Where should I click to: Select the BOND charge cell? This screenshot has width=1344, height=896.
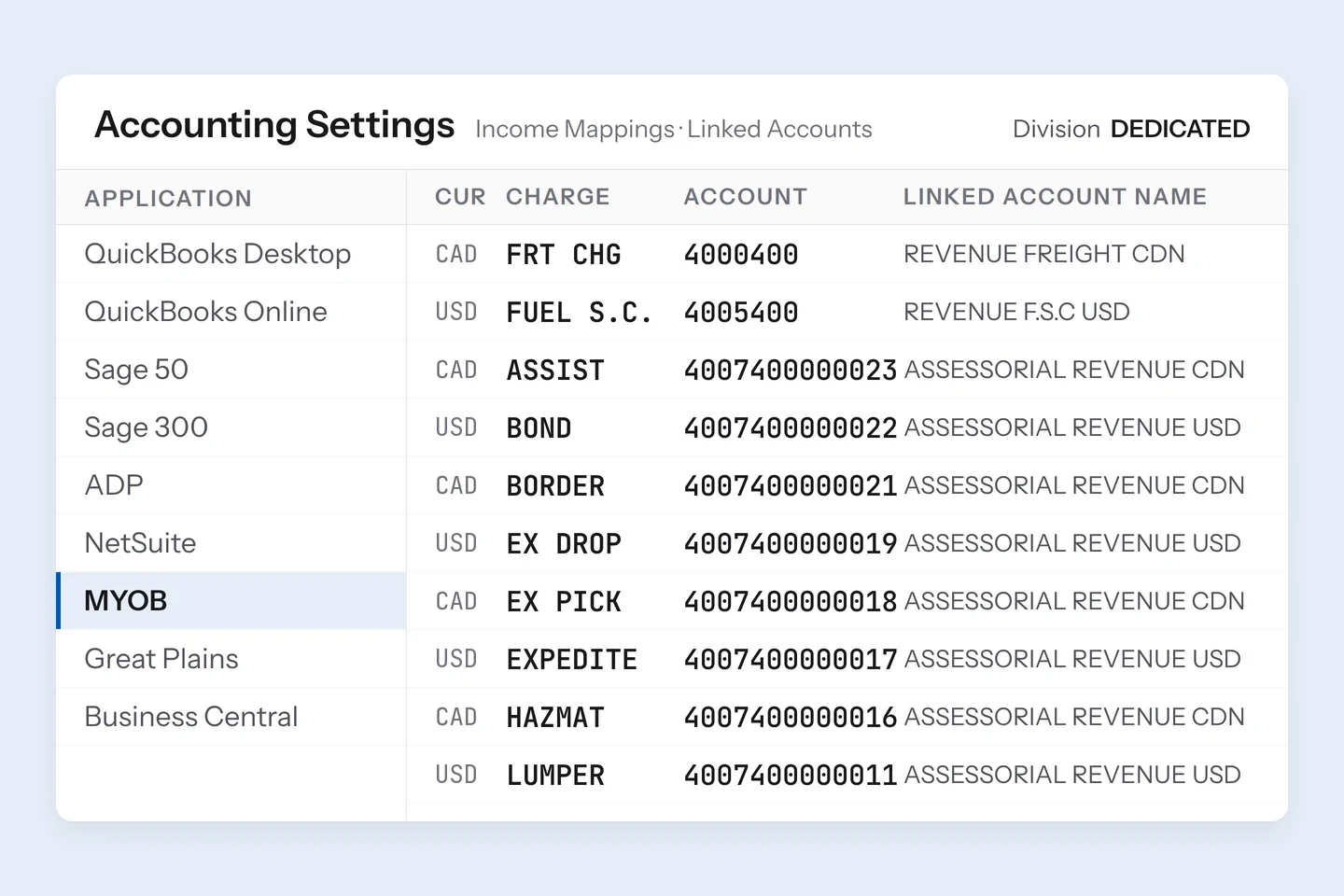[x=539, y=427]
